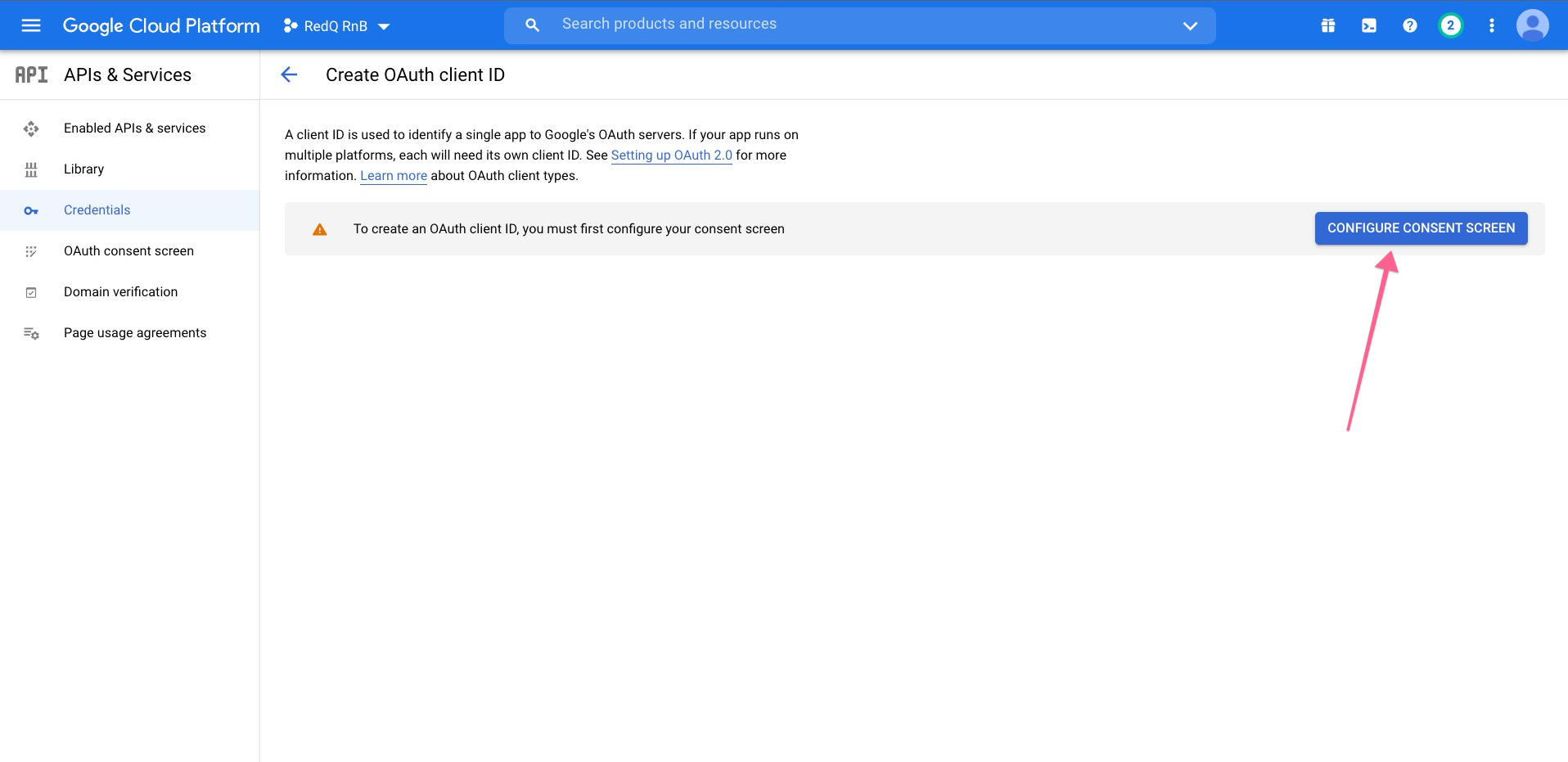Click the Create OAuth client ID title

click(415, 74)
